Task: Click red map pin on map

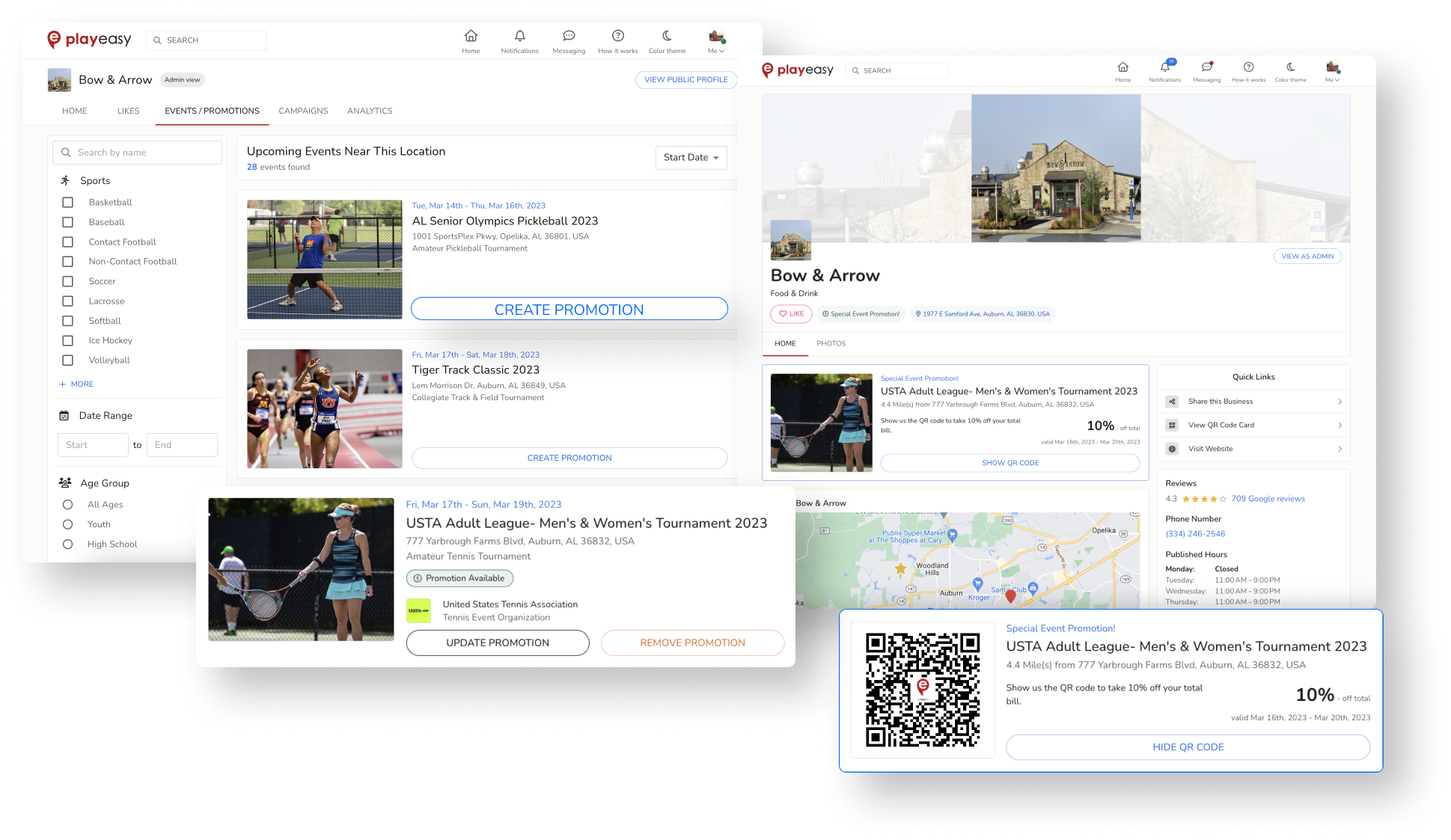Action: (x=1010, y=596)
